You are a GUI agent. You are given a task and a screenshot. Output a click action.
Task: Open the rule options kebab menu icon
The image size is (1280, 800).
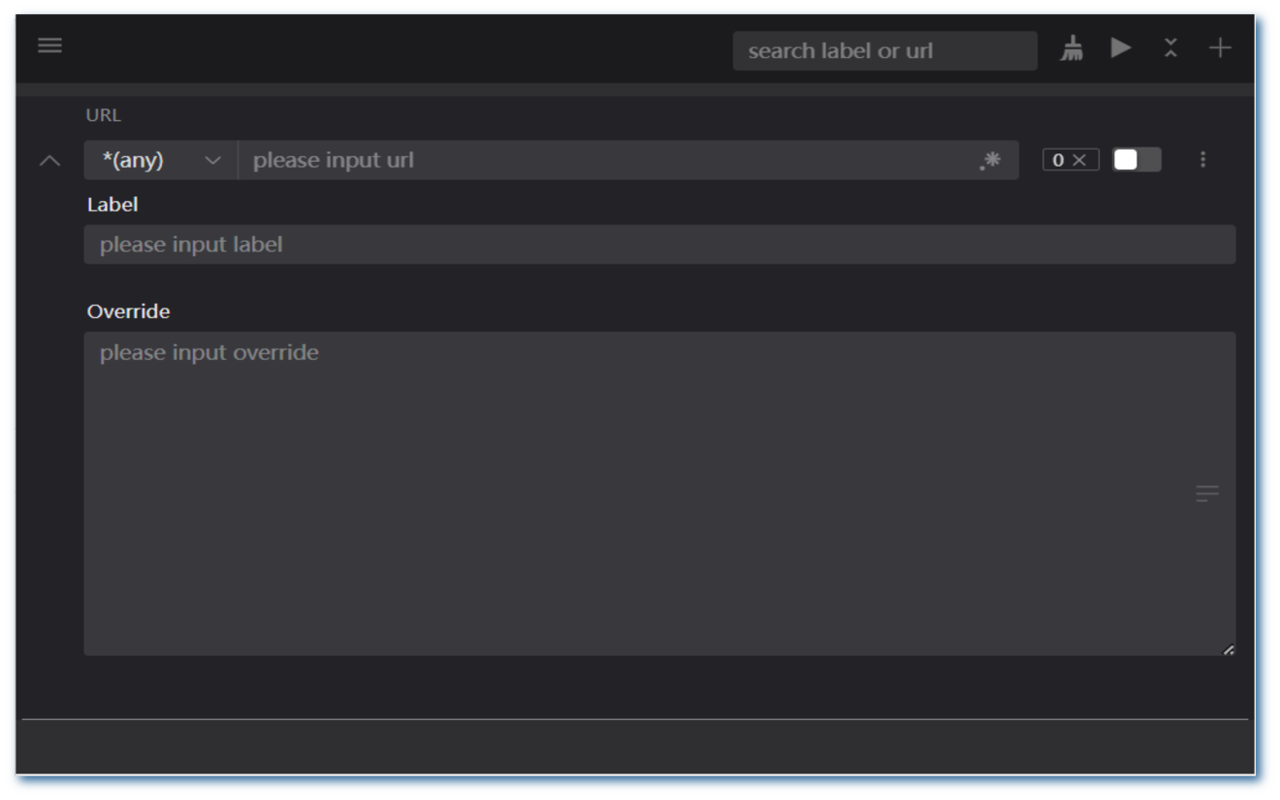[1203, 159]
